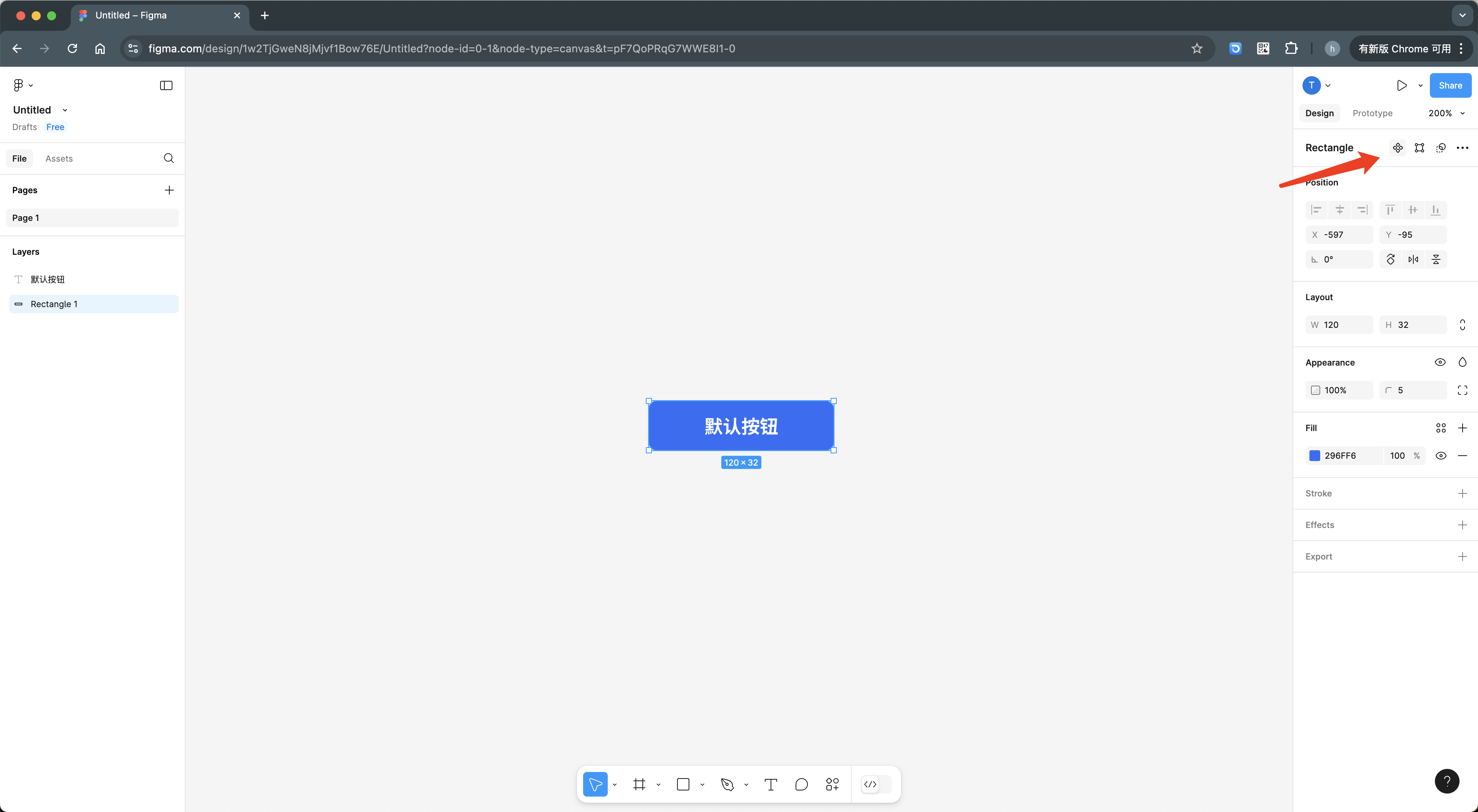
Task: Open the blue fill color swatch
Action: (x=1314, y=456)
